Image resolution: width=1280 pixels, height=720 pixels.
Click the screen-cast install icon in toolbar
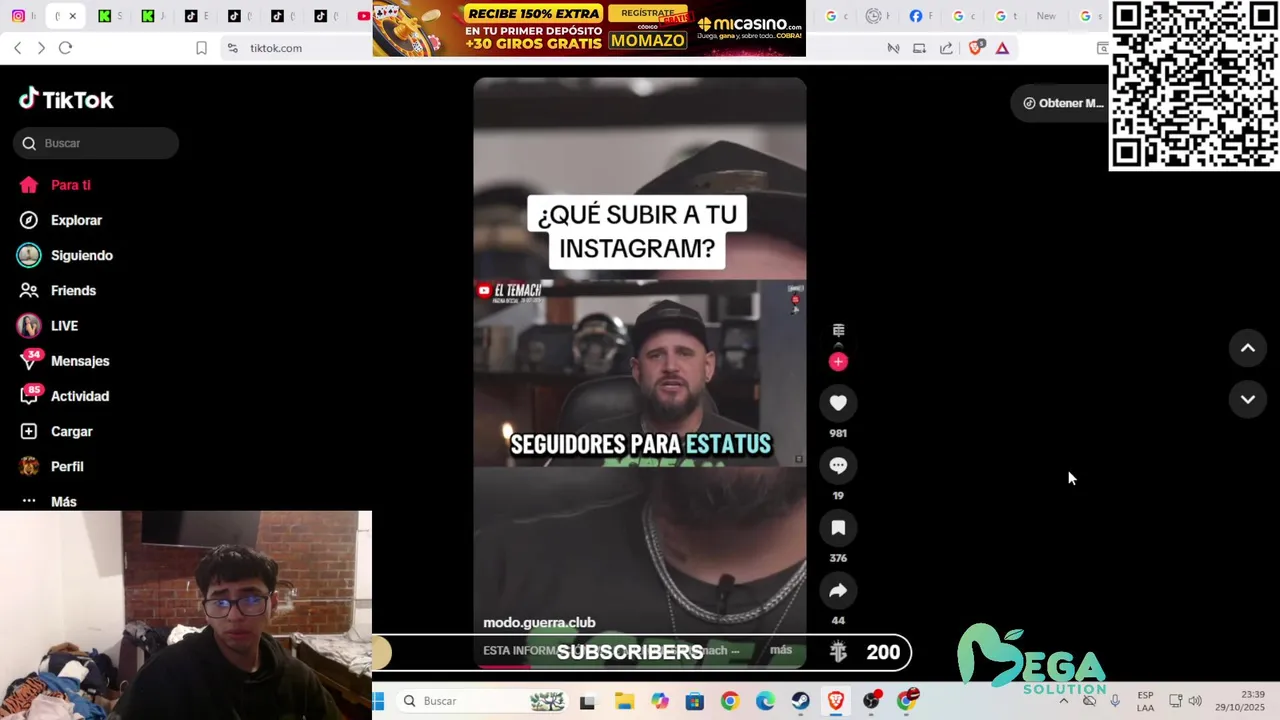coord(919,48)
